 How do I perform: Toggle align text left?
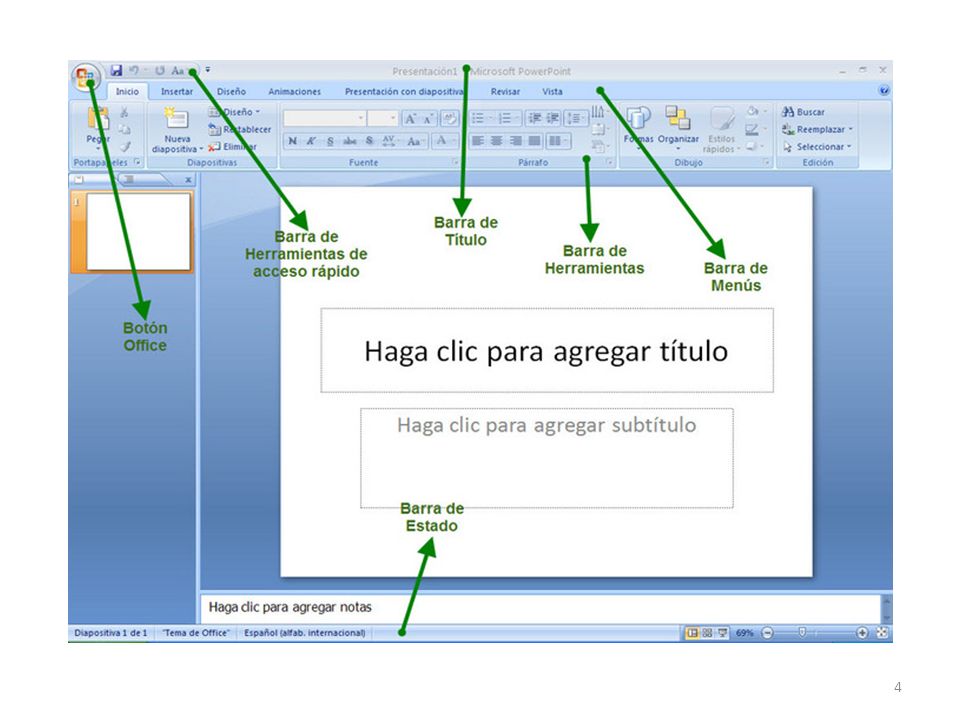click(x=478, y=141)
